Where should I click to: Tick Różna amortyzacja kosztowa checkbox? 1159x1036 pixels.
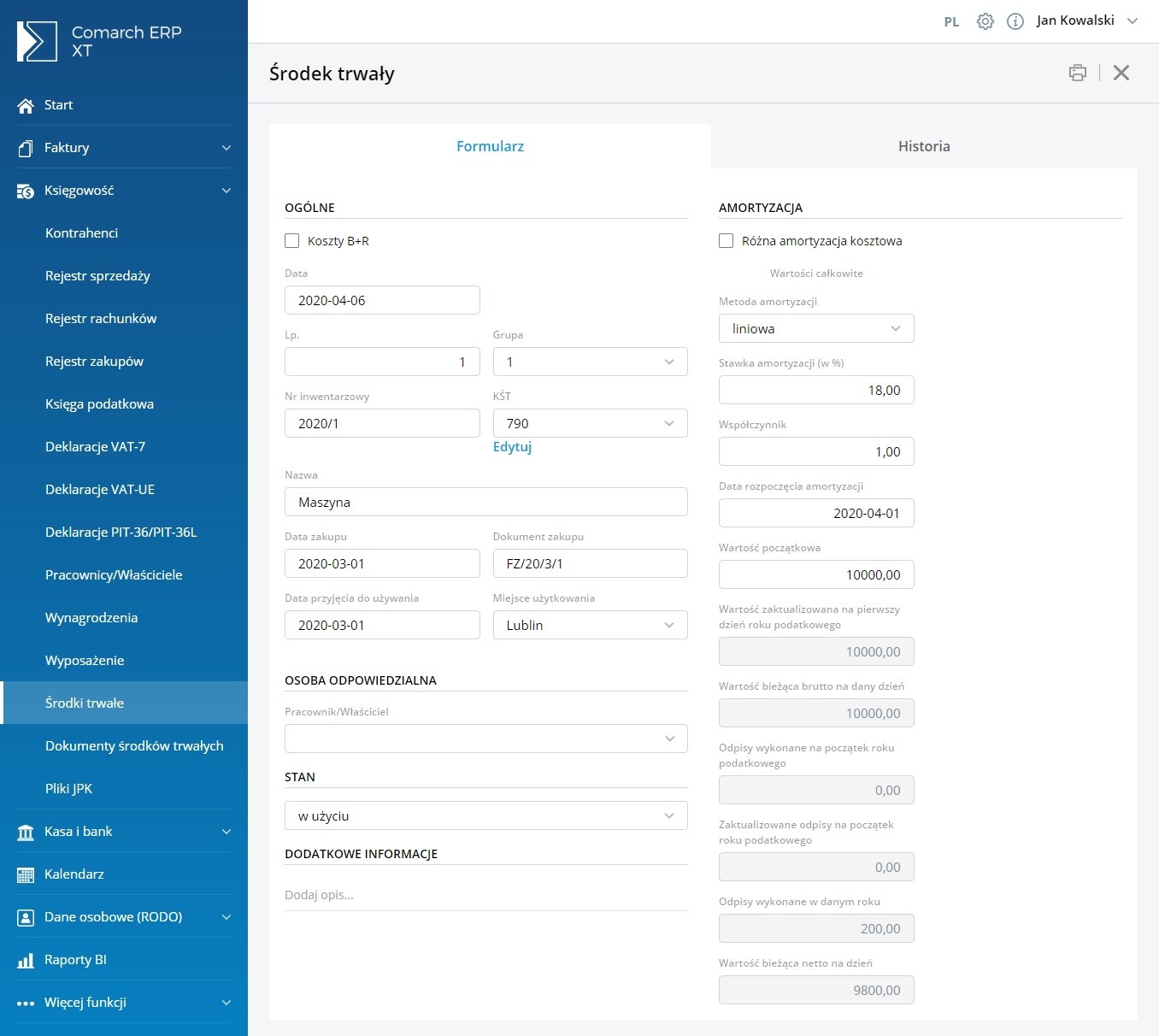pyautogui.click(x=727, y=241)
